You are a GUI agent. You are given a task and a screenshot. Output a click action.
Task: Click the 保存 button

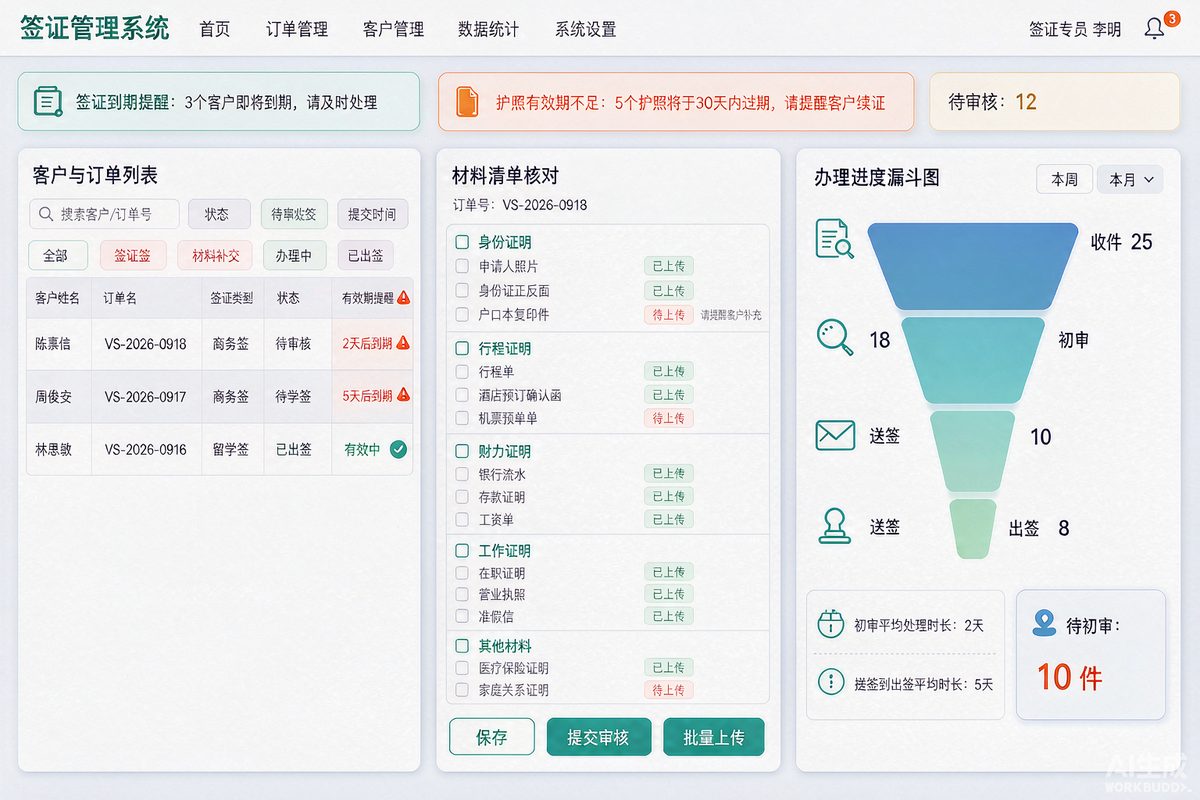click(x=492, y=737)
